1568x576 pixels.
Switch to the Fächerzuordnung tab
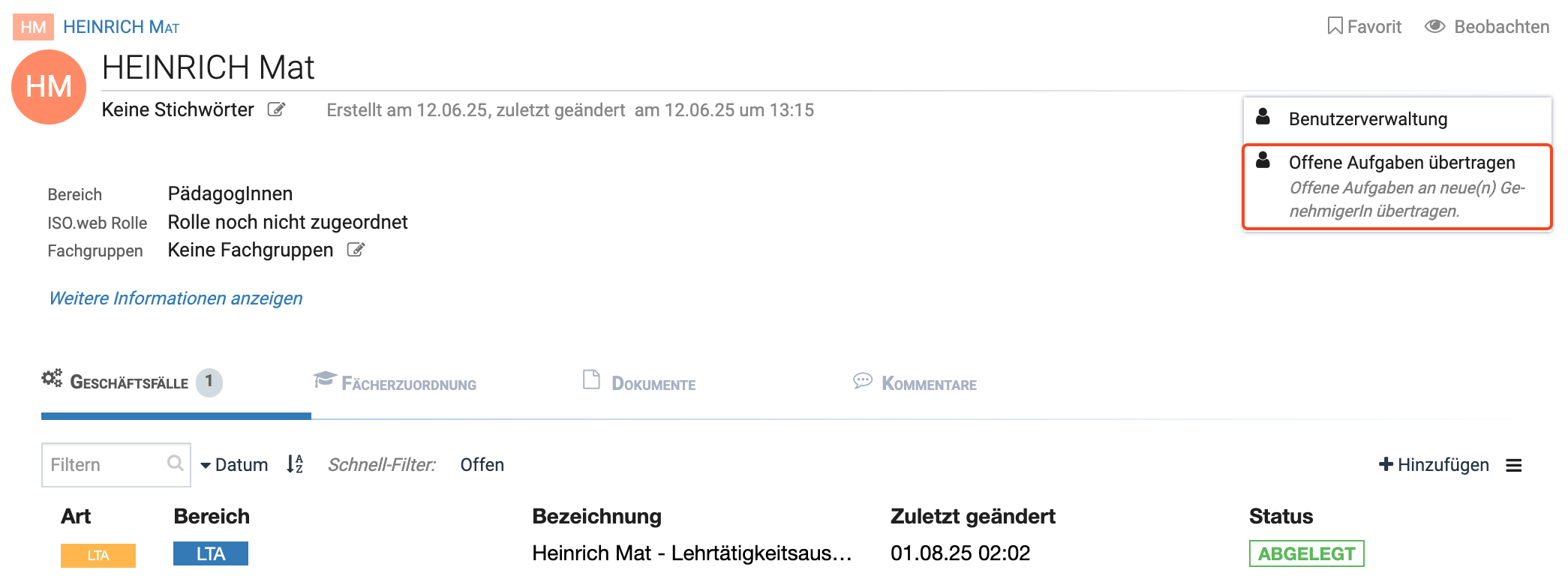coord(395,383)
